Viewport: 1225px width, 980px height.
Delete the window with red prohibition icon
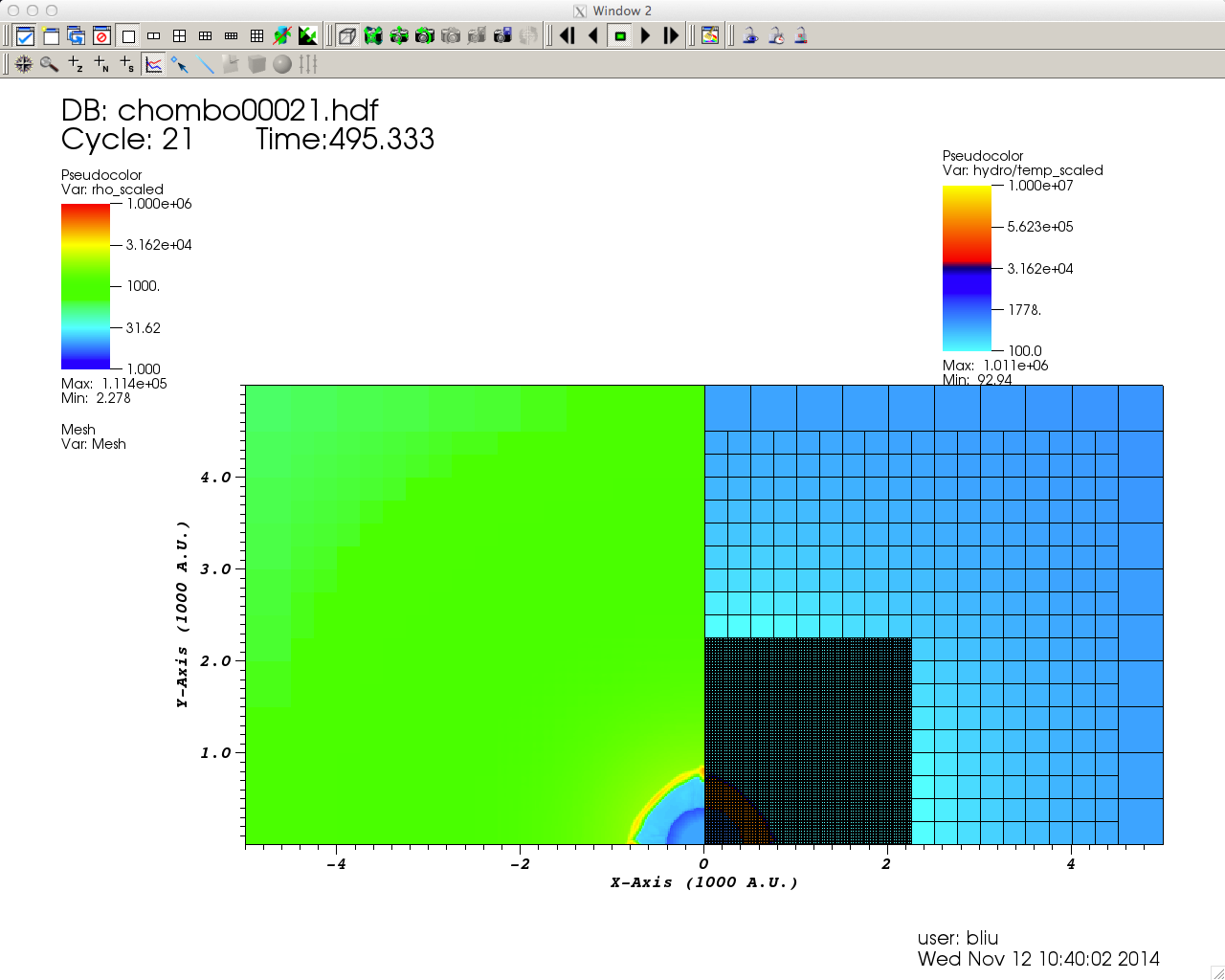point(102,36)
